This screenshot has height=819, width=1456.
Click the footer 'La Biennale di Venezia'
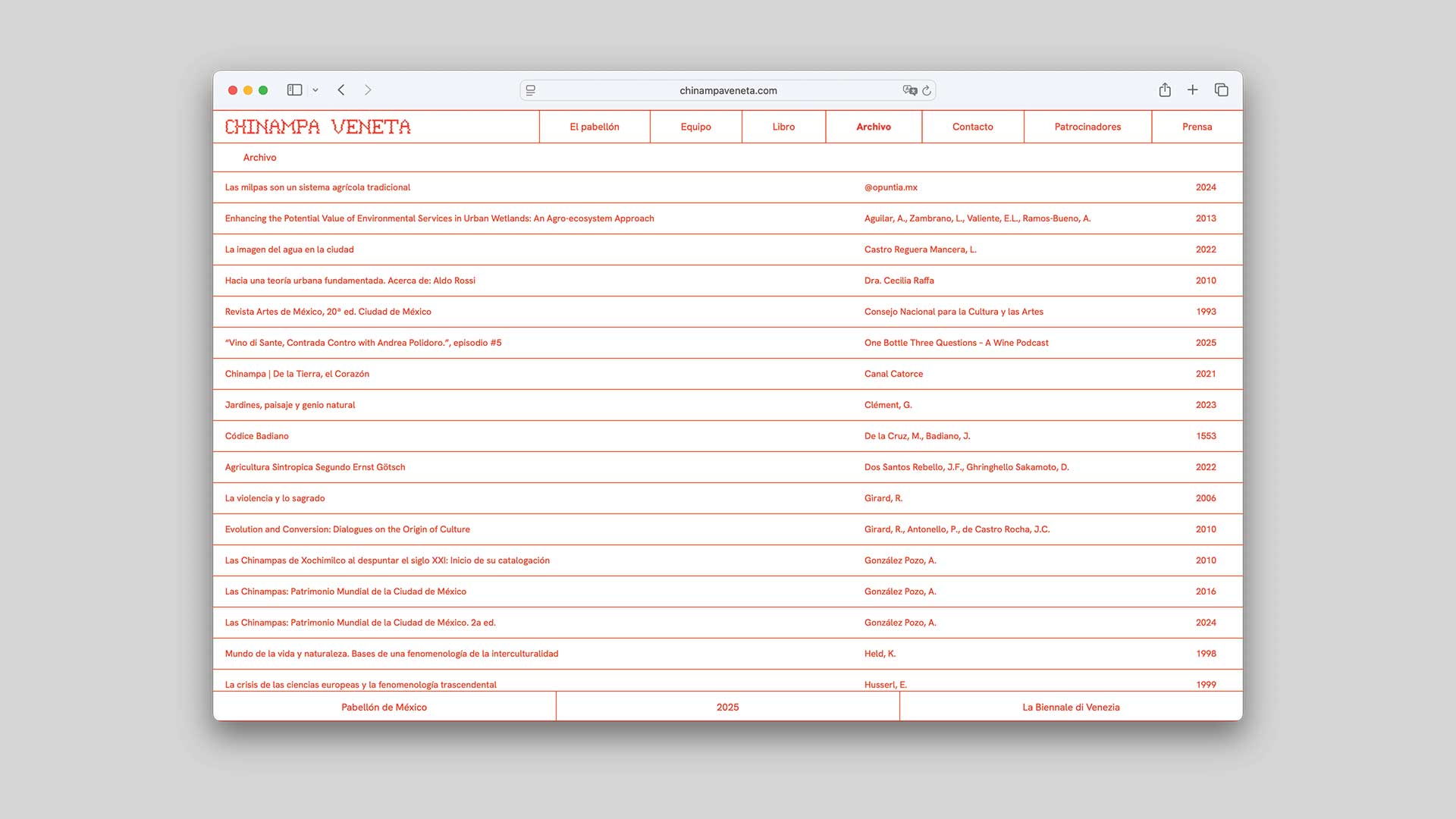coord(1071,707)
